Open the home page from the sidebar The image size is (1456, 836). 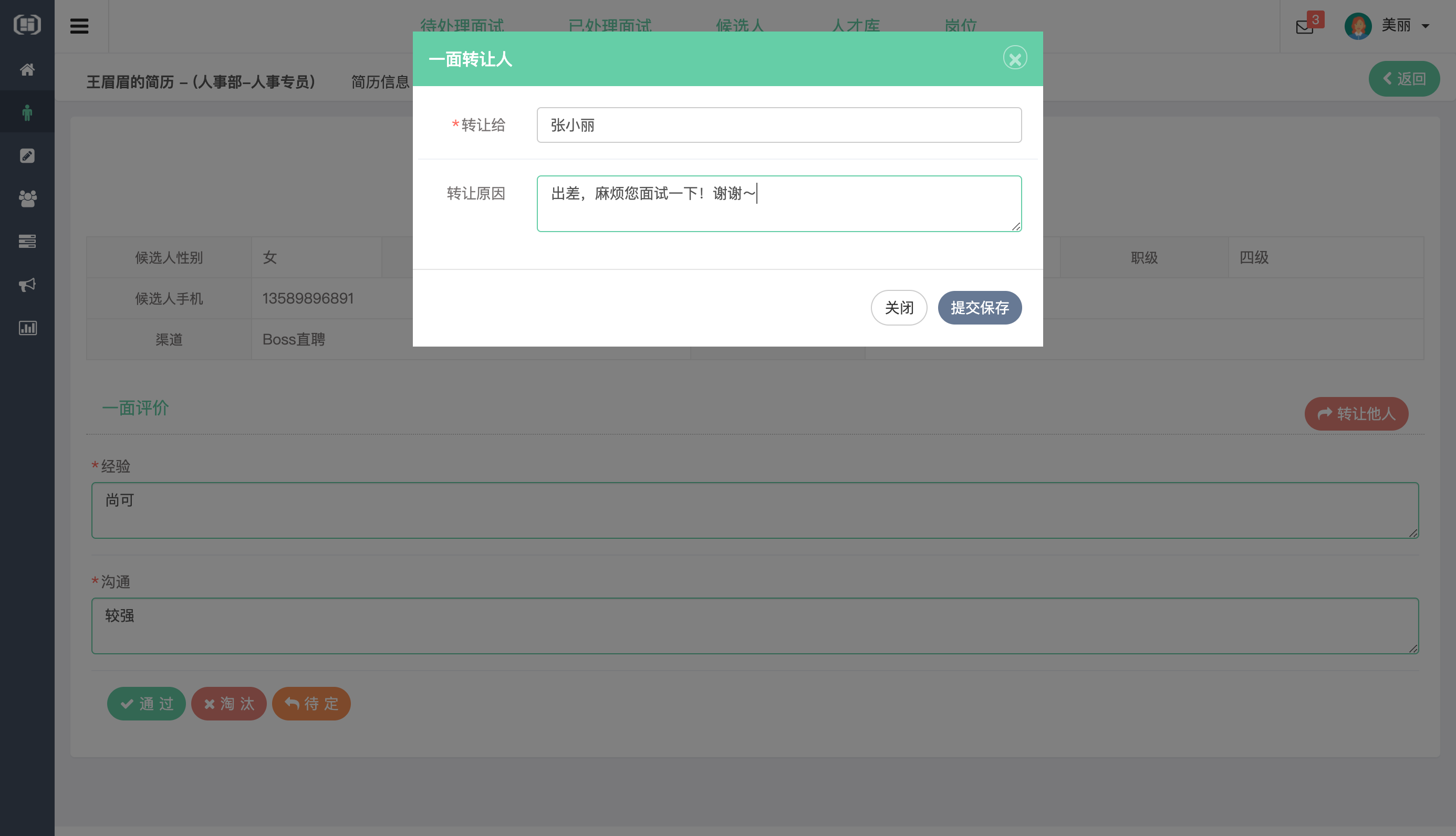click(x=27, y=69)
